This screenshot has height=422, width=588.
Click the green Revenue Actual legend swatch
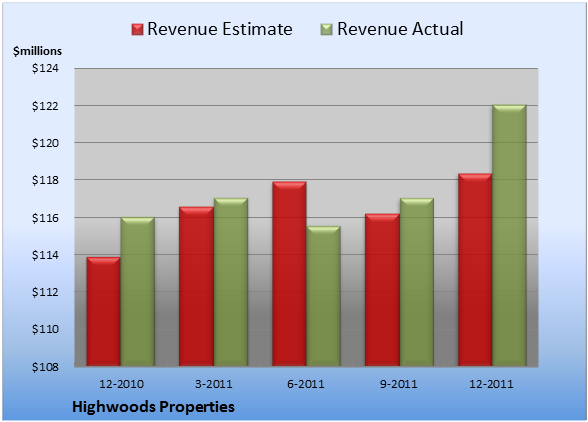coord(327,30)
